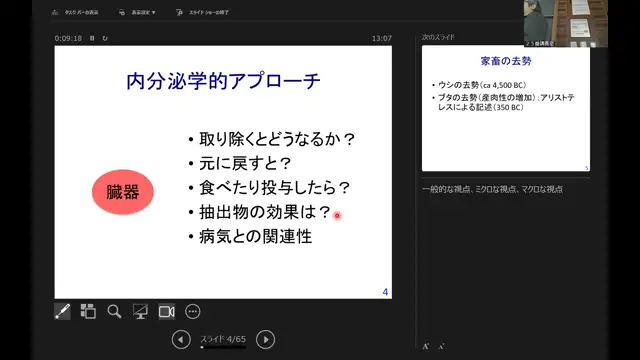Open the Display Settings dropdown

(138, 13)
